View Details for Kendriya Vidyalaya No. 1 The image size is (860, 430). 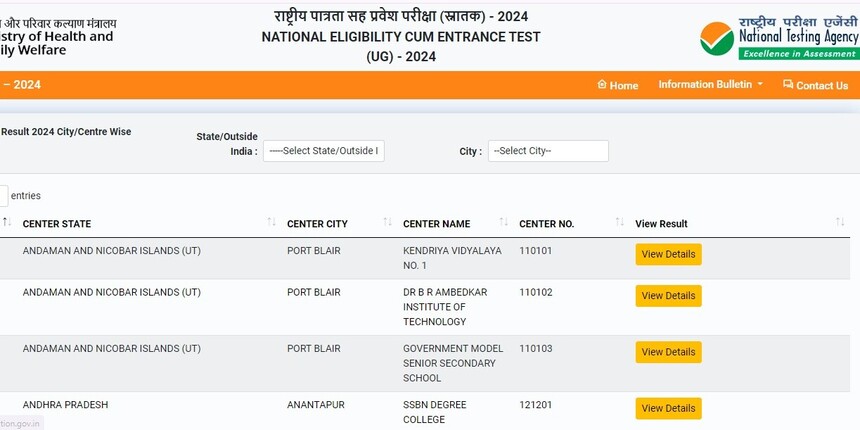669,254
